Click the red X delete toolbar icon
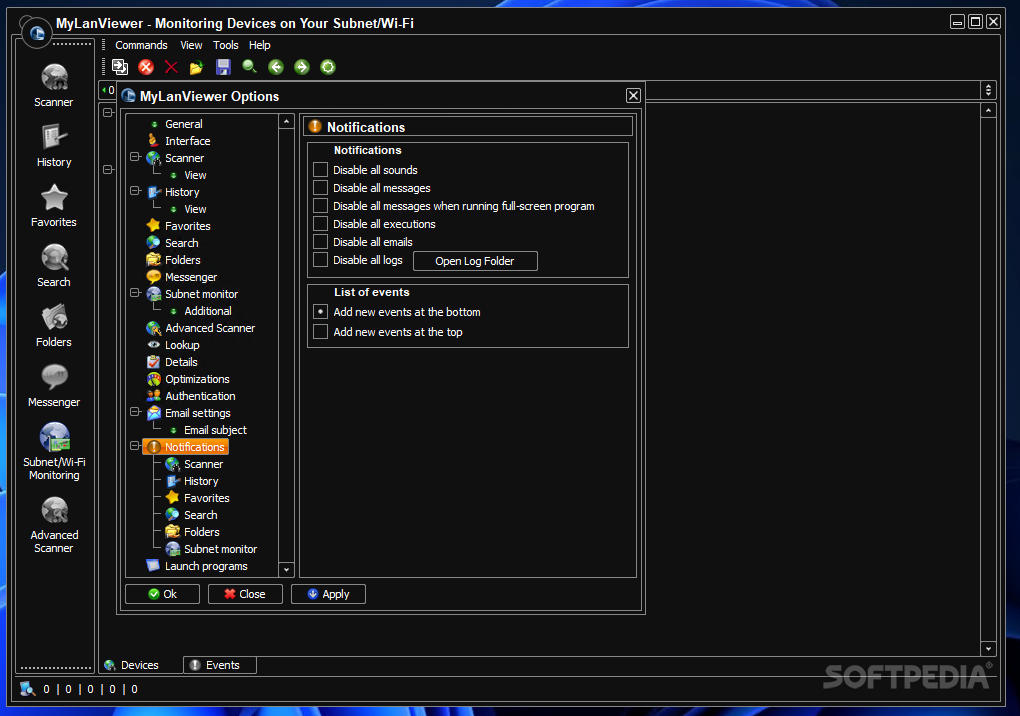 [171, 66]
